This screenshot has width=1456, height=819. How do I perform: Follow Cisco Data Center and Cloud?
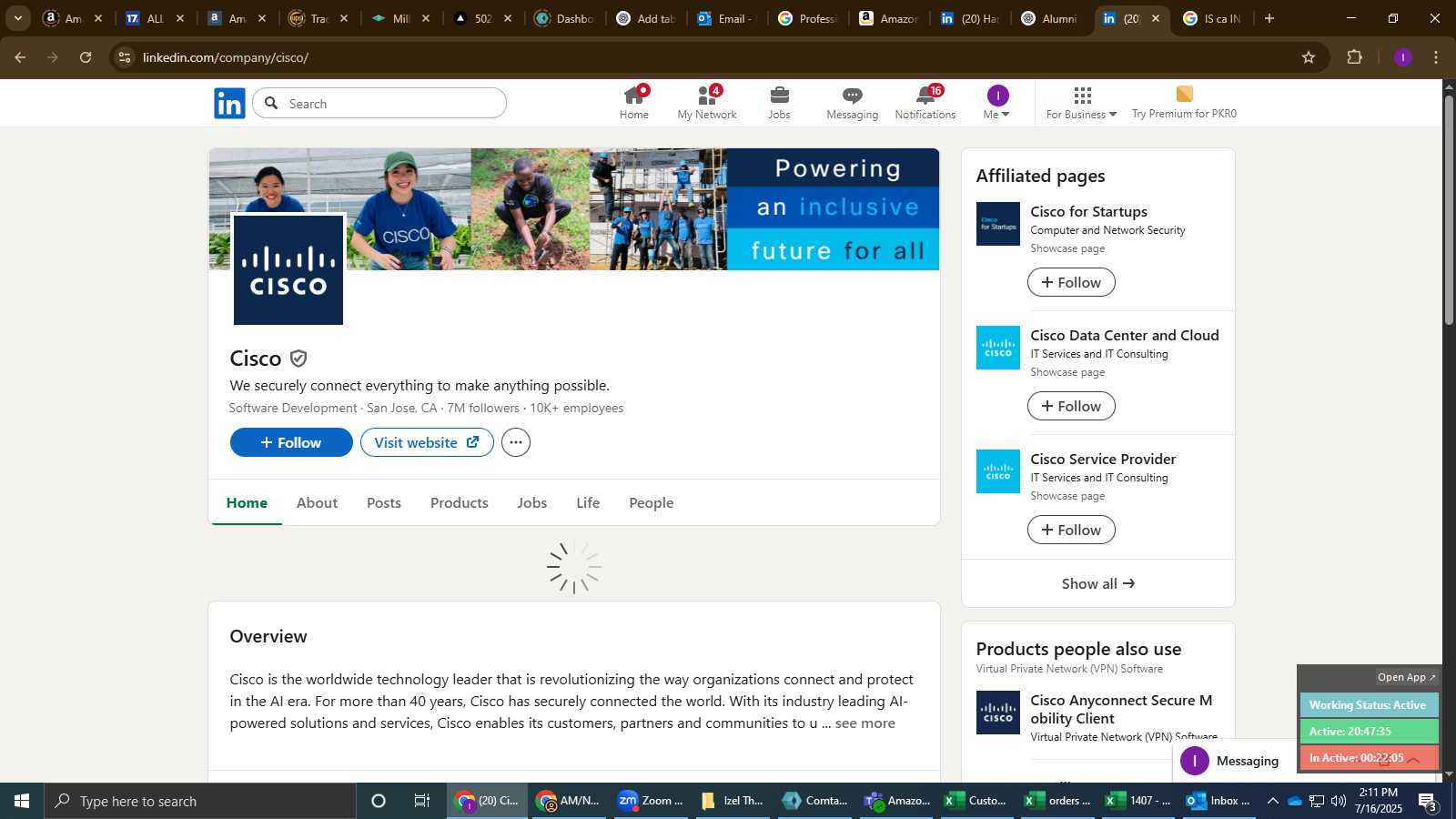1071,406
